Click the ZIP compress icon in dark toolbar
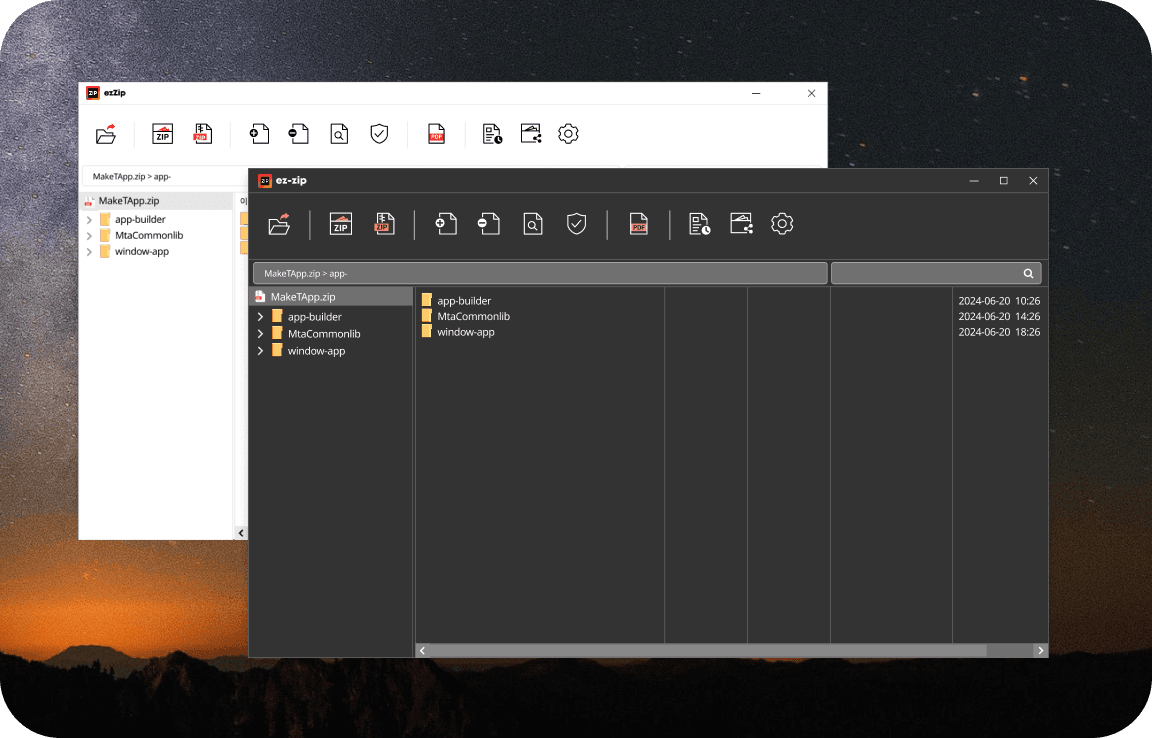 point(341,223)
